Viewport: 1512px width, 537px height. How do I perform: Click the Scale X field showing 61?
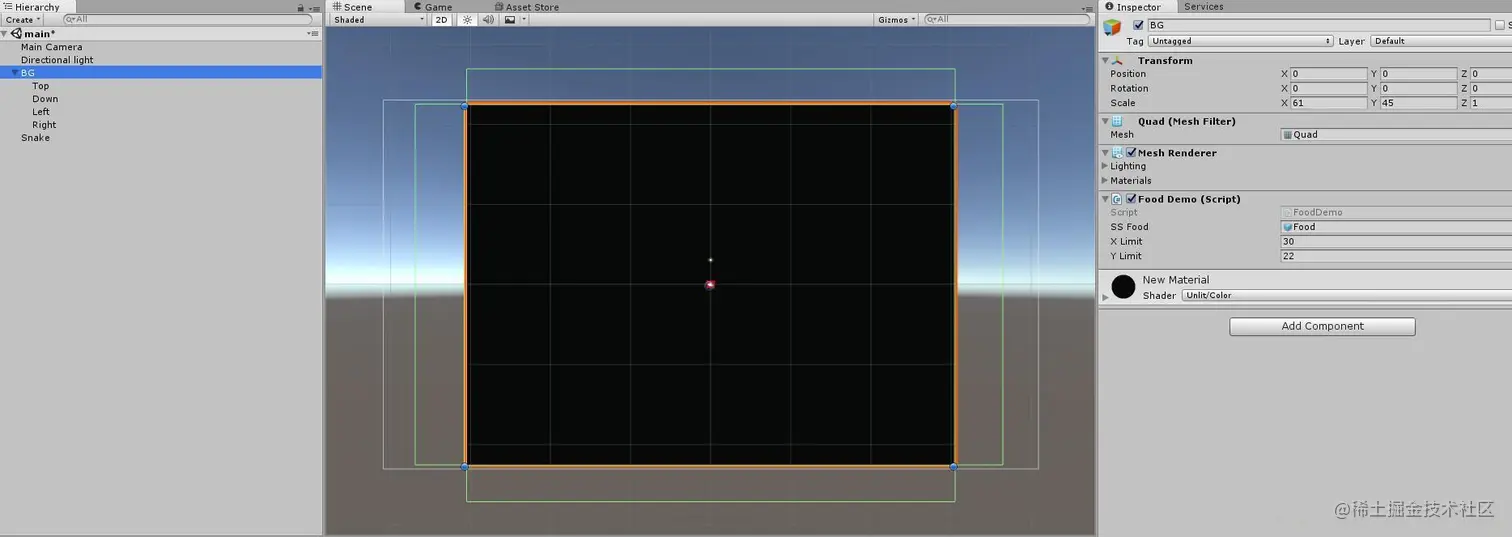(x=1328, y=103)
